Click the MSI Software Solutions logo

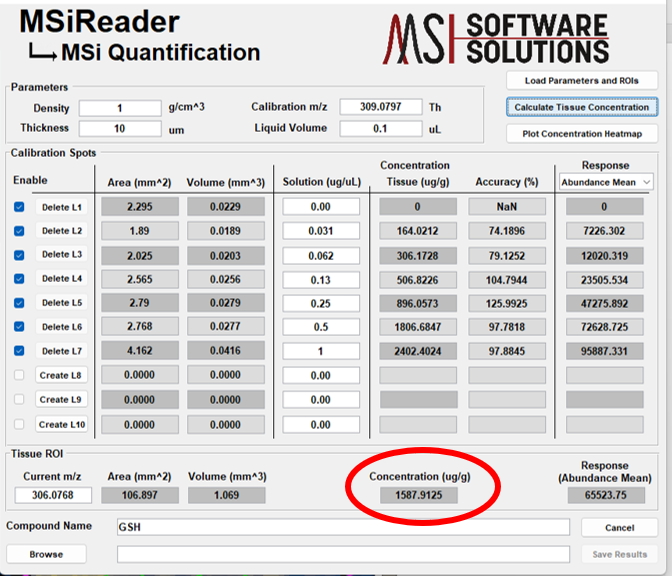click(x=496, y=39)
